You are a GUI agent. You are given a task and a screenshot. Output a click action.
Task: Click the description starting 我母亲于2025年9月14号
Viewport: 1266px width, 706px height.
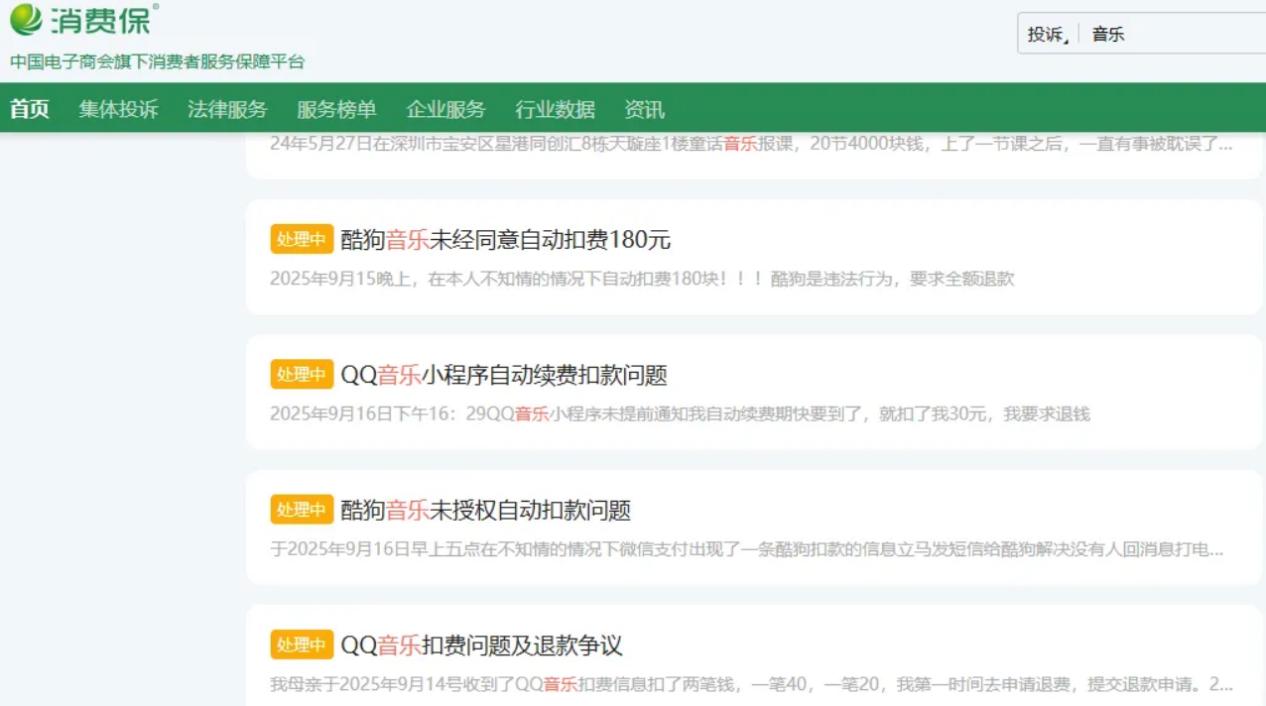coord(752,684)
